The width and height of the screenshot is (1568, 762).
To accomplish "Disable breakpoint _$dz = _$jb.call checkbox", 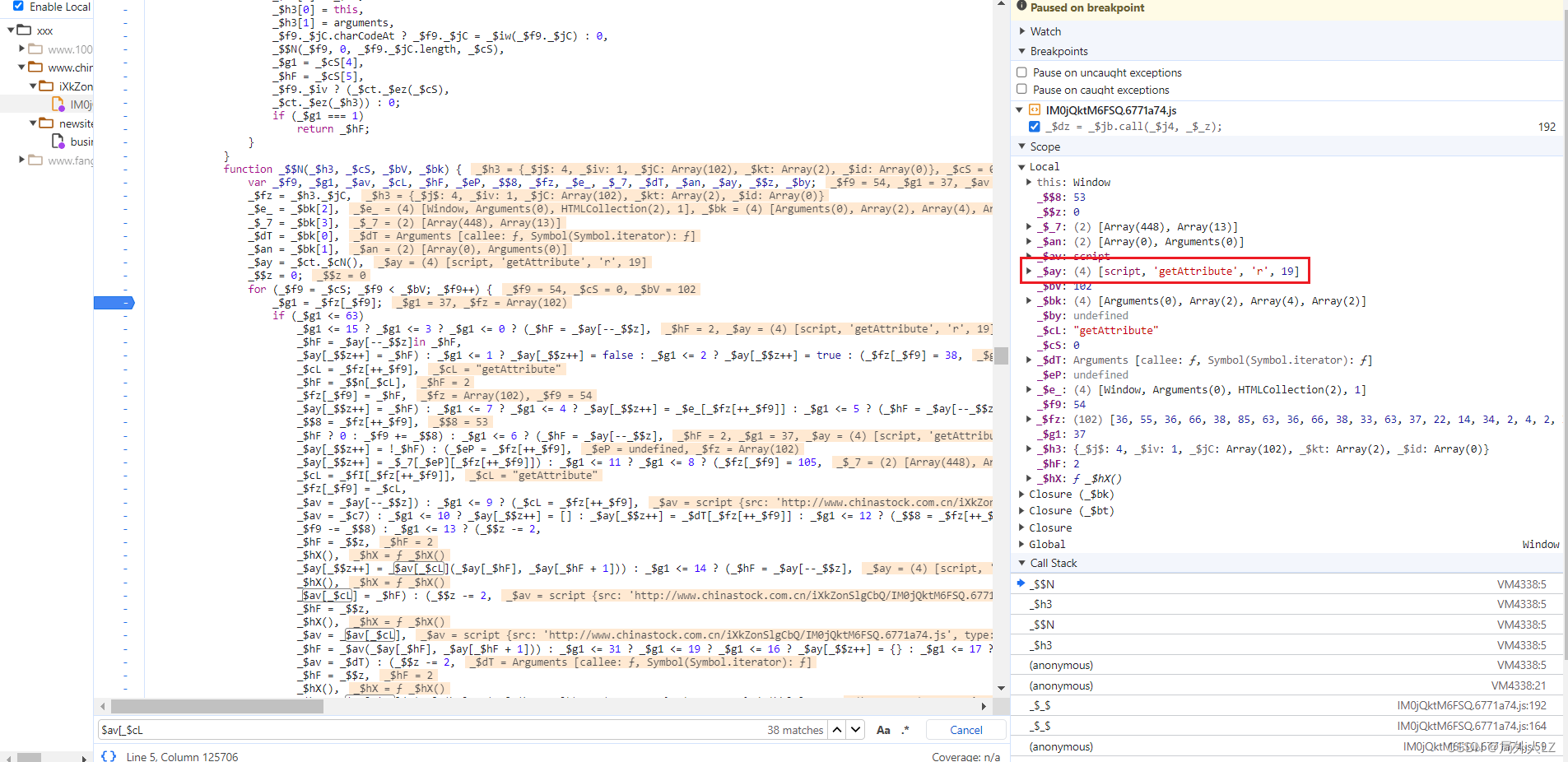I will (1035, 127).
